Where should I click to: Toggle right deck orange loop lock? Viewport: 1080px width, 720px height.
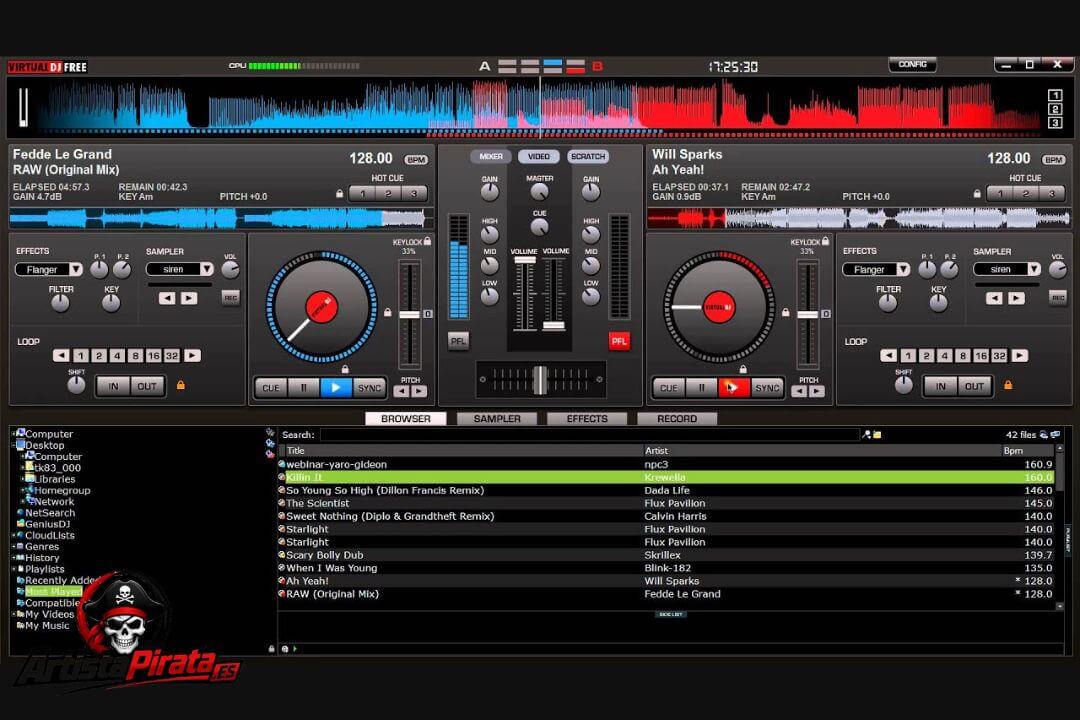coord(1008,385)
